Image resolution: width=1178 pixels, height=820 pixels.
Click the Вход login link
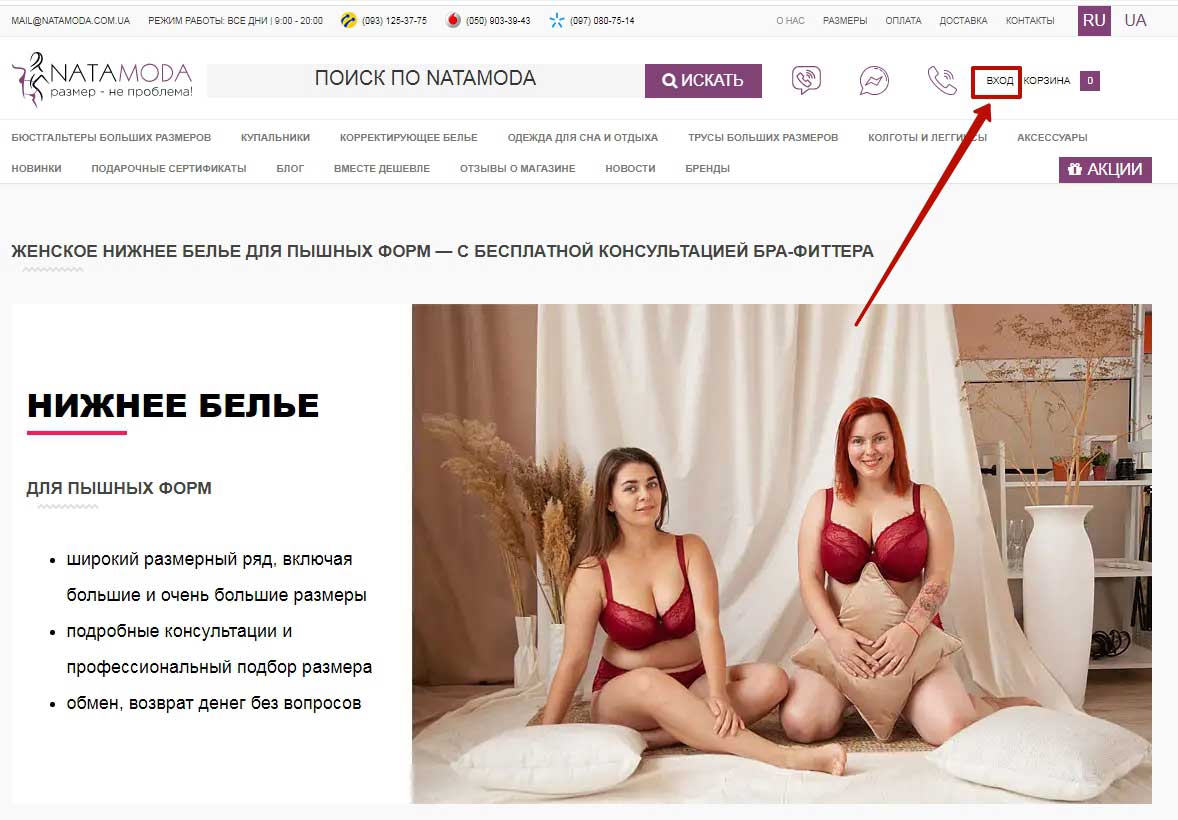click(999, 80)
